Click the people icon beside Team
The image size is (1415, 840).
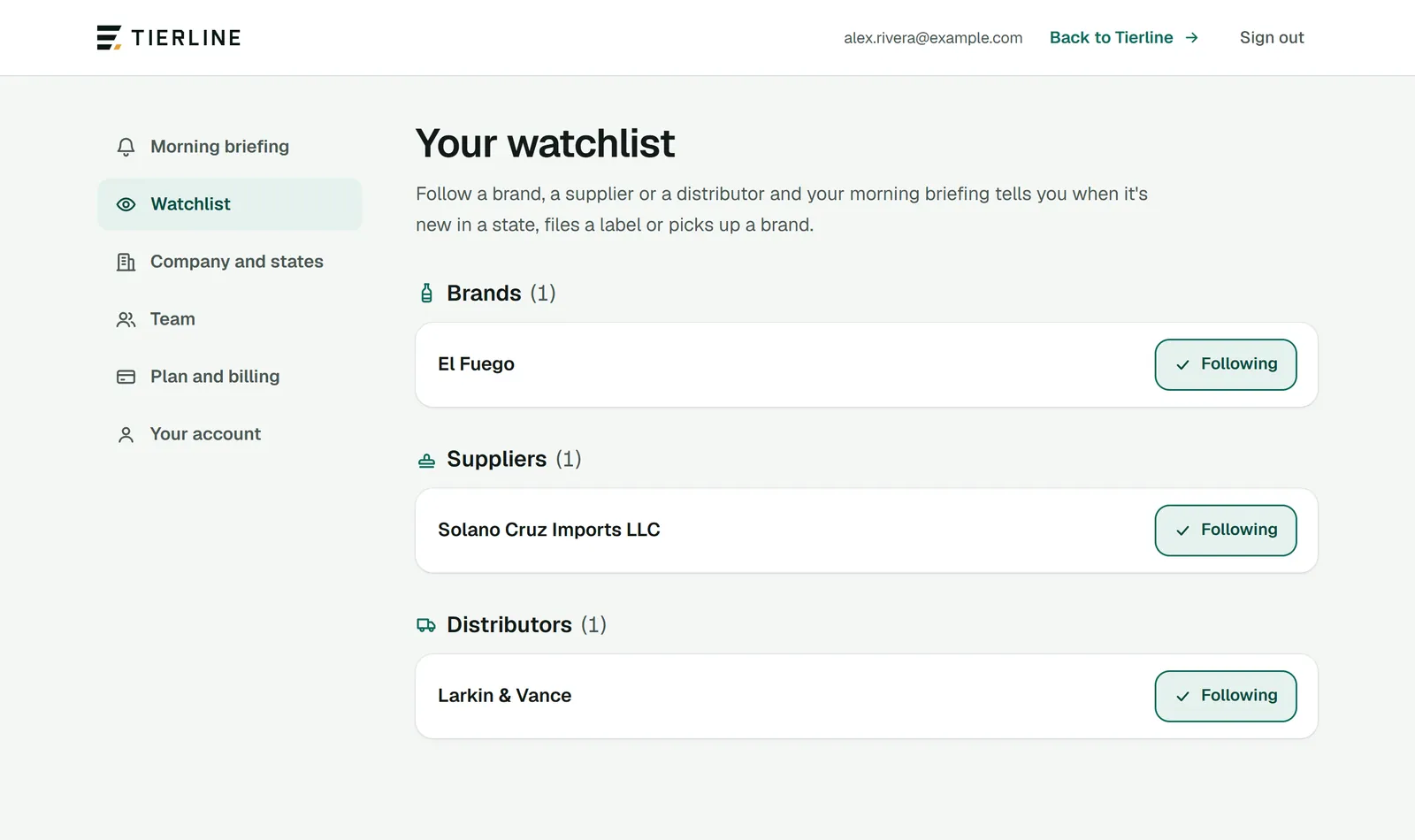[126, 319]
